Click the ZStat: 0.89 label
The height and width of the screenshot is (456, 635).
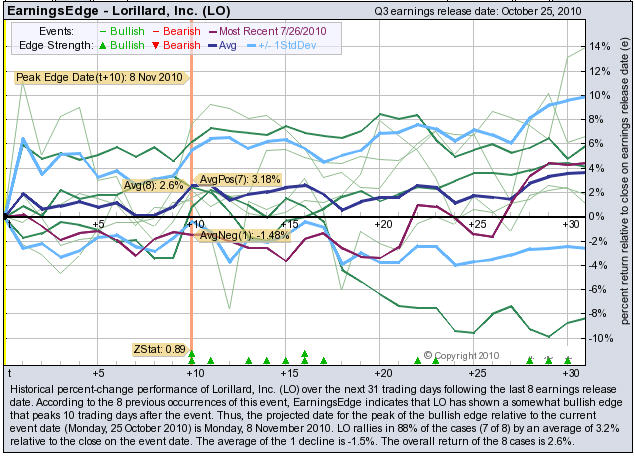click(159, 349)
